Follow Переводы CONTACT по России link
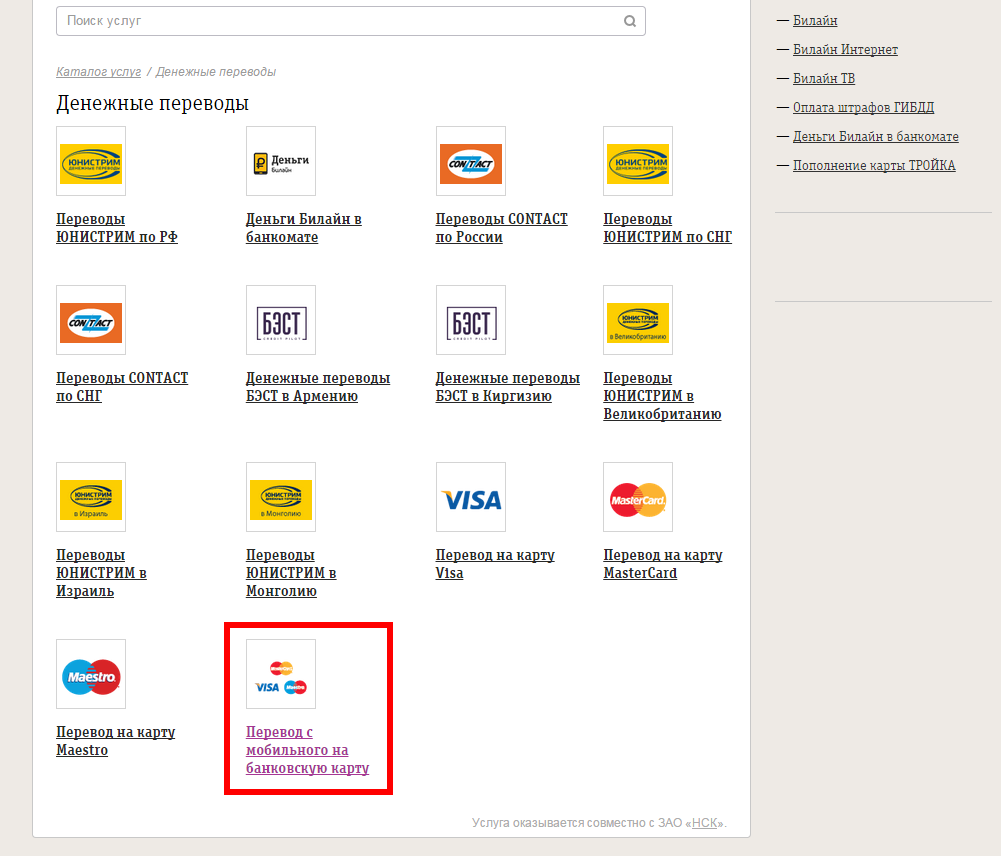The height and width of the screenshot is (856, 1001). pyautogui.click(x=502, y=228)
